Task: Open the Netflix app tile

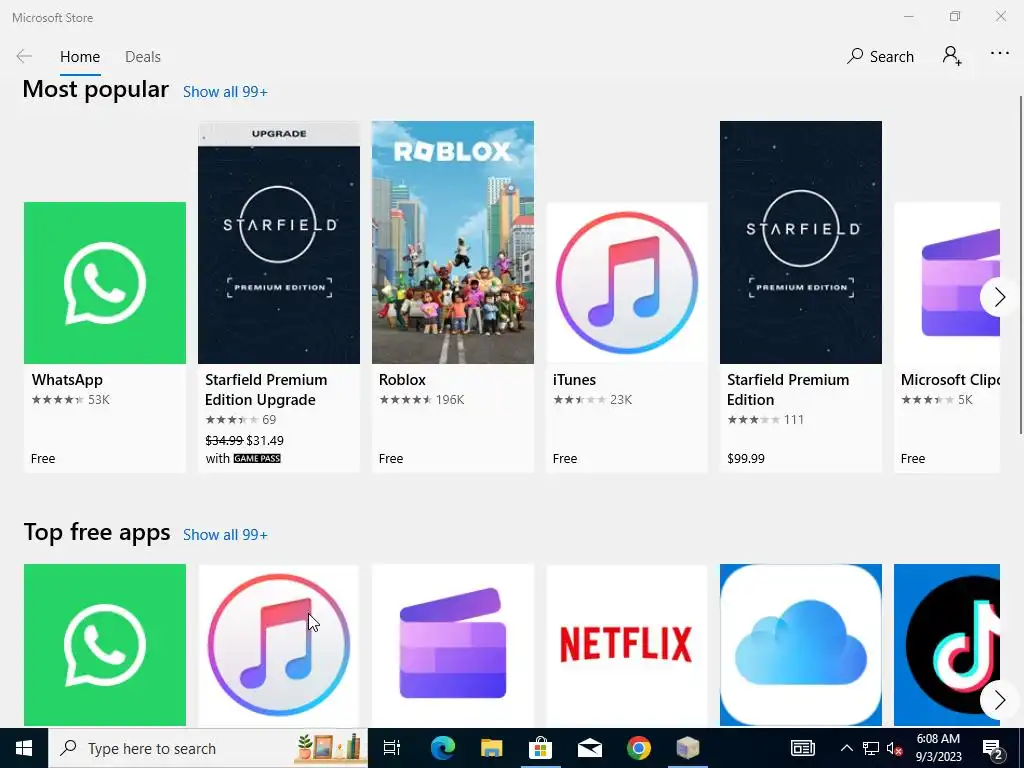Action: (627, 645)
